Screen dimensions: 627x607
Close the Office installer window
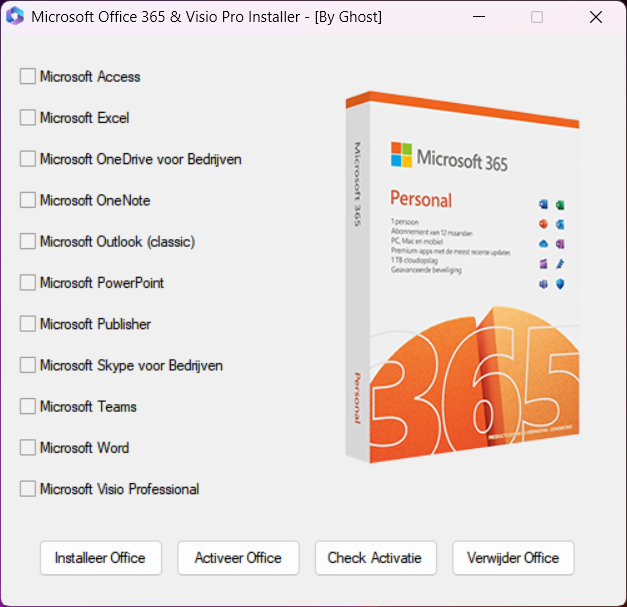[596, 17]
